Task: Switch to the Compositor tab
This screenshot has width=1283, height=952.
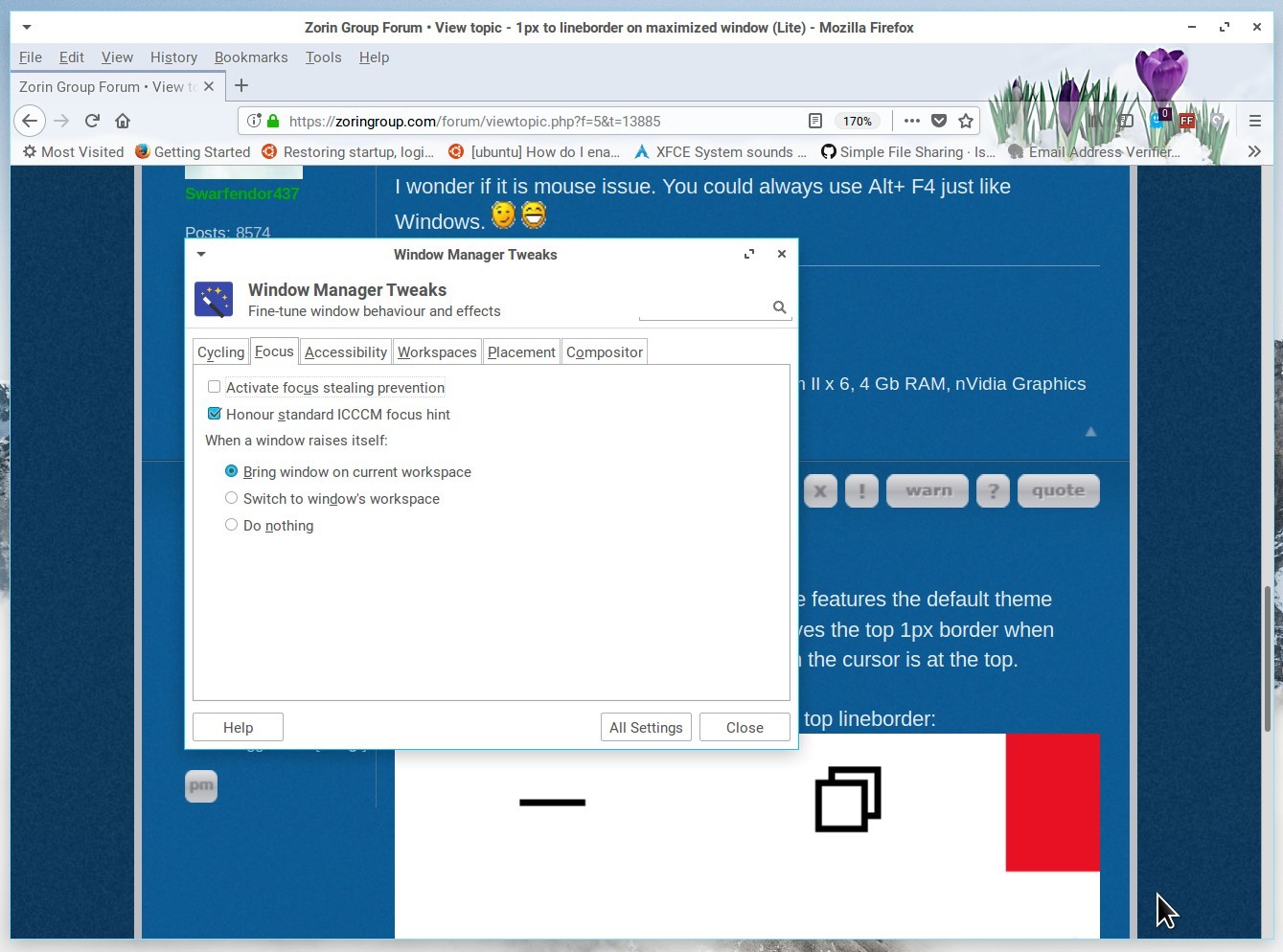Action: tap(604, 352)
